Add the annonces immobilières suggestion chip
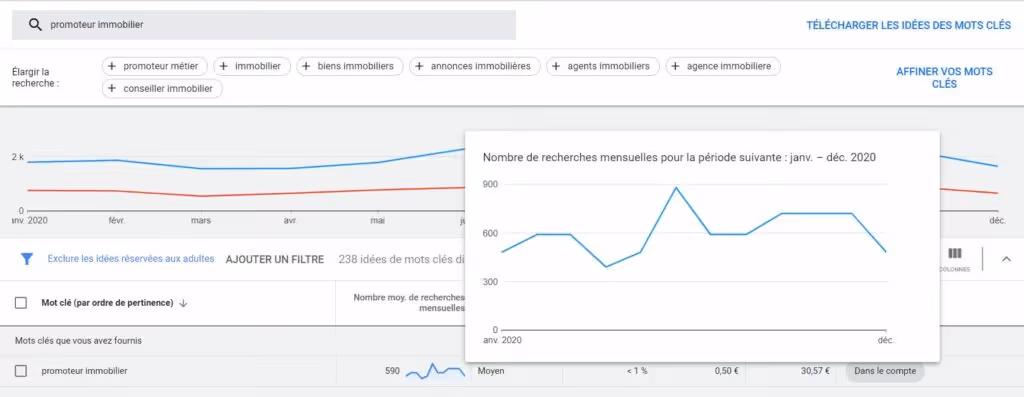The height and width of the screenshot is (397, 1024). [x=475, y=66]
